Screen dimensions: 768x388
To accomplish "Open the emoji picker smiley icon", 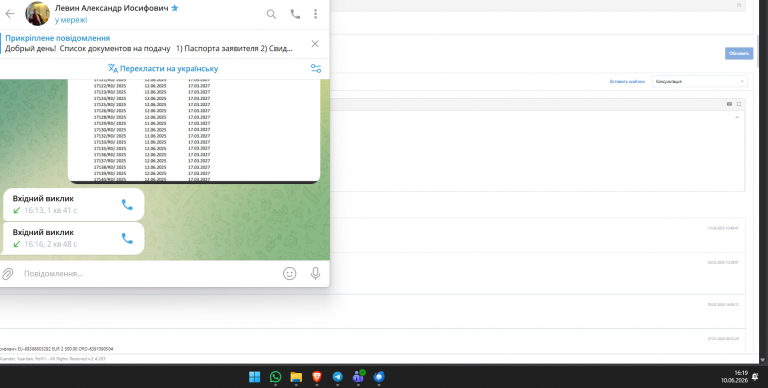I will (289, 273).
